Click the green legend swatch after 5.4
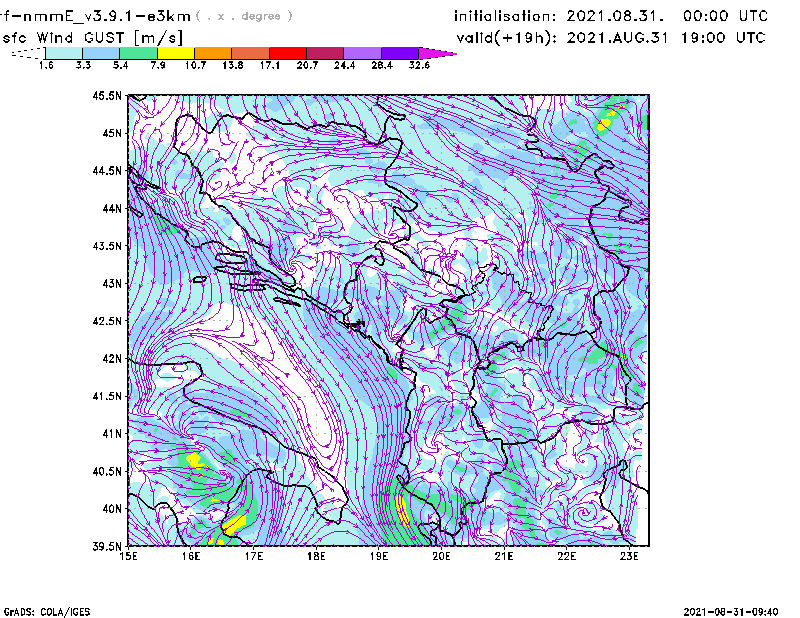The width and height of the screenshot is (800, 618). pyautogui.click(x=138, y=53)
